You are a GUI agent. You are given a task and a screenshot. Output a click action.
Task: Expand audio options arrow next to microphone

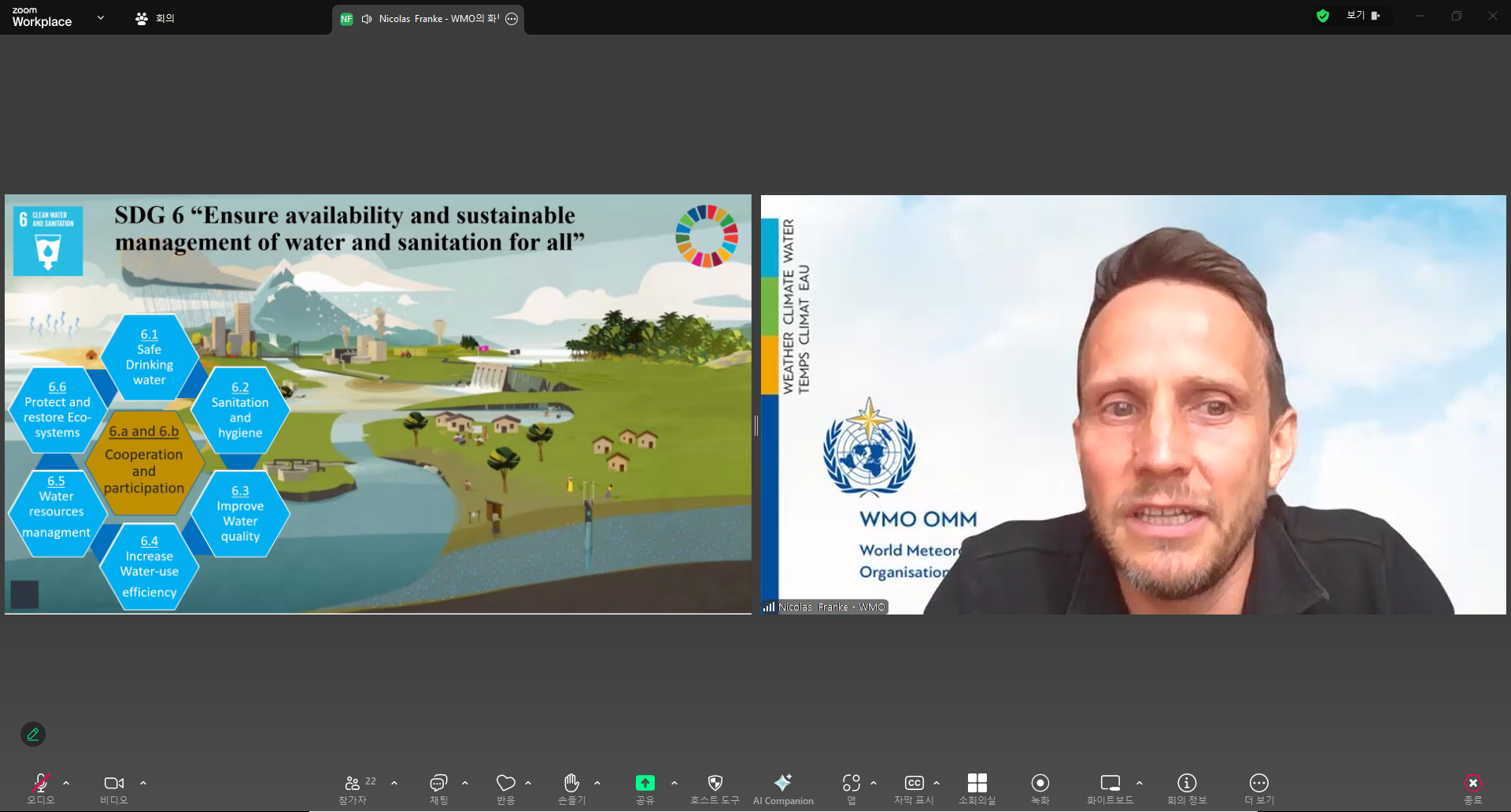coord(66,783)
